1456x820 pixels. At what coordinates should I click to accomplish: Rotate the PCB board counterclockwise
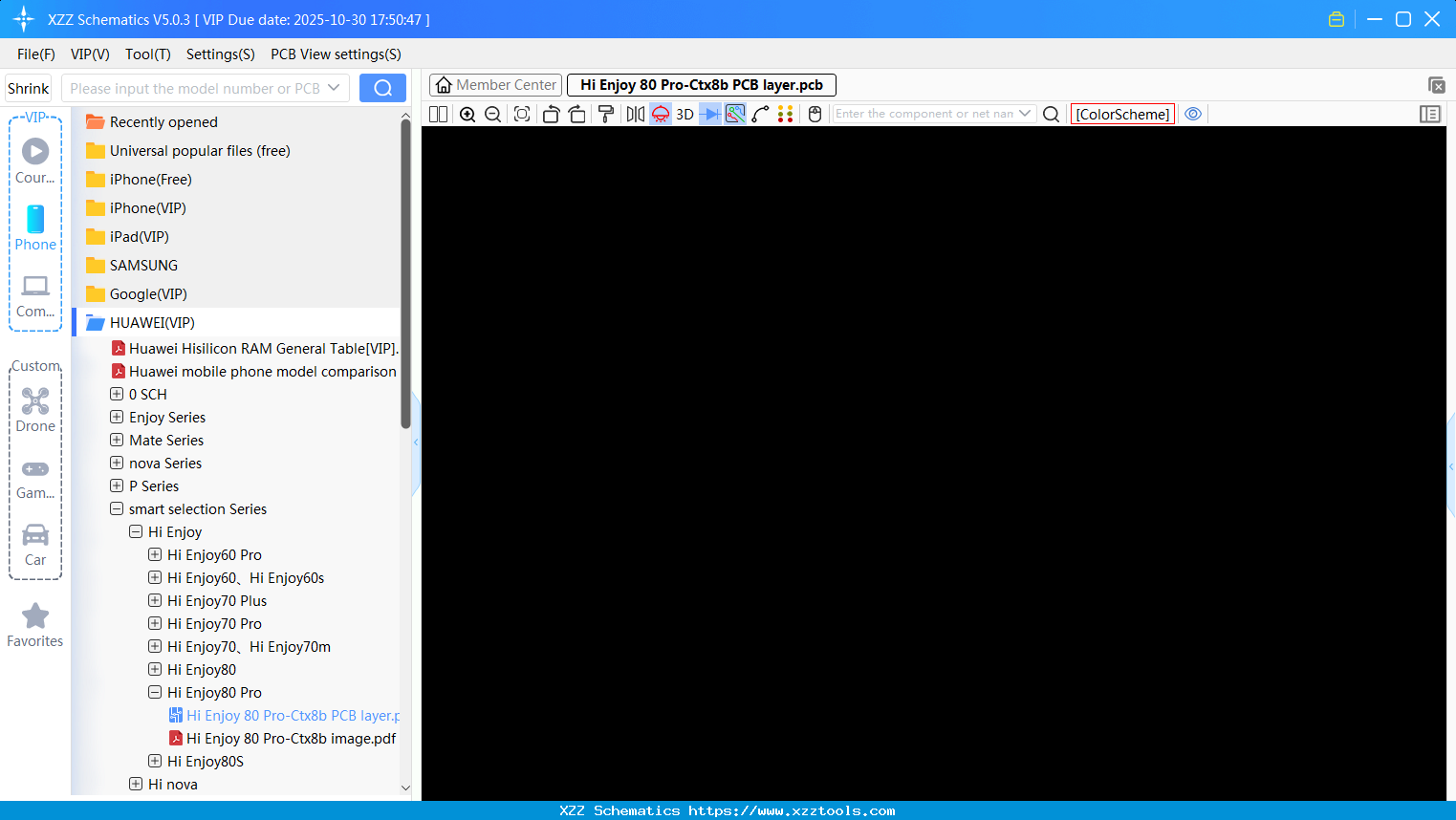coord(551,114)
